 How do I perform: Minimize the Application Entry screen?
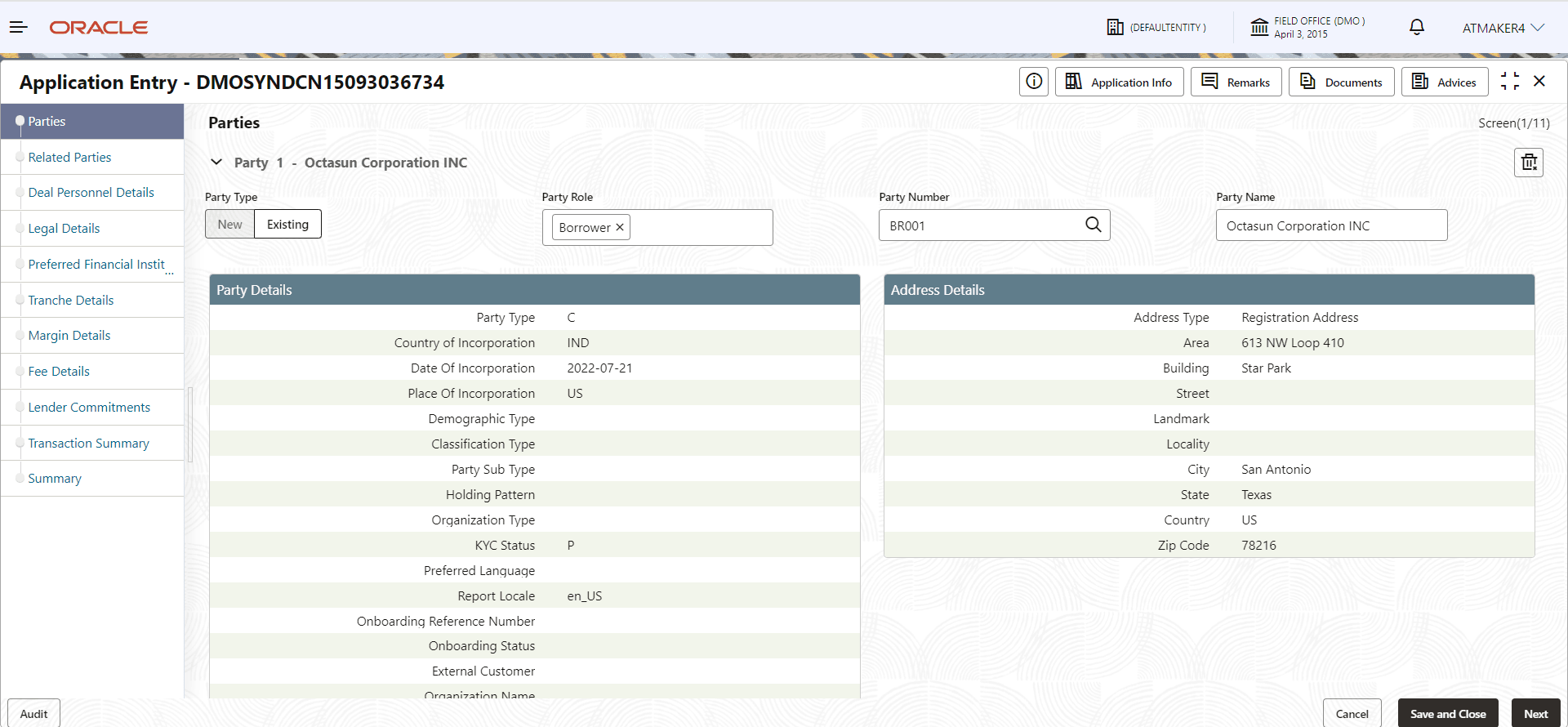[x=1510, y=81]
